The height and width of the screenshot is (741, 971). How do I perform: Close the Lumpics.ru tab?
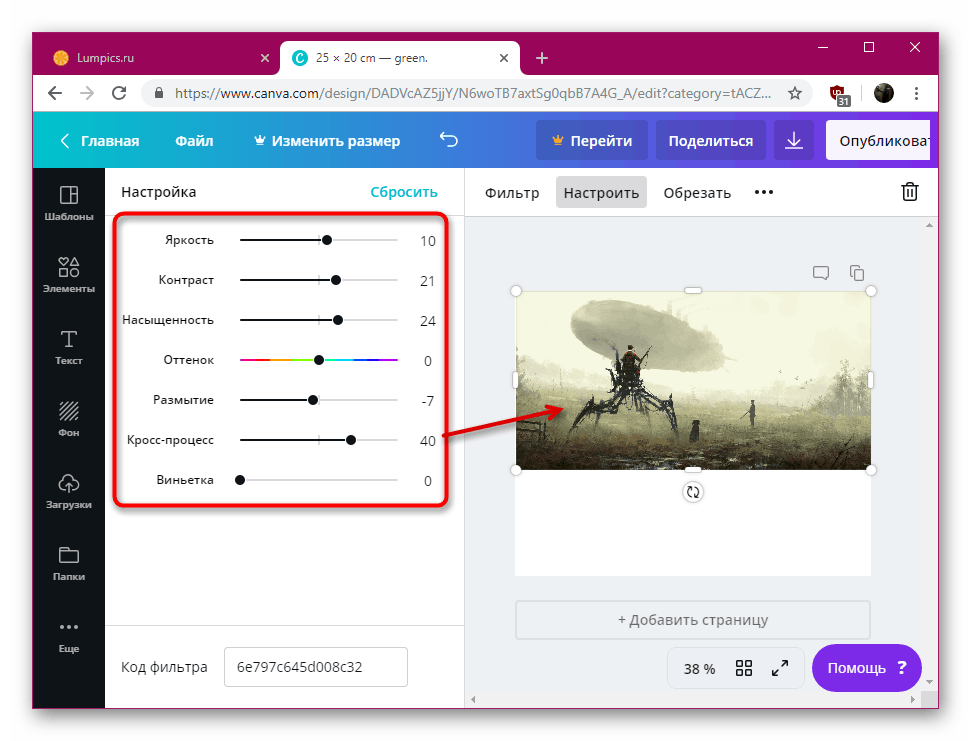point(265,58)
